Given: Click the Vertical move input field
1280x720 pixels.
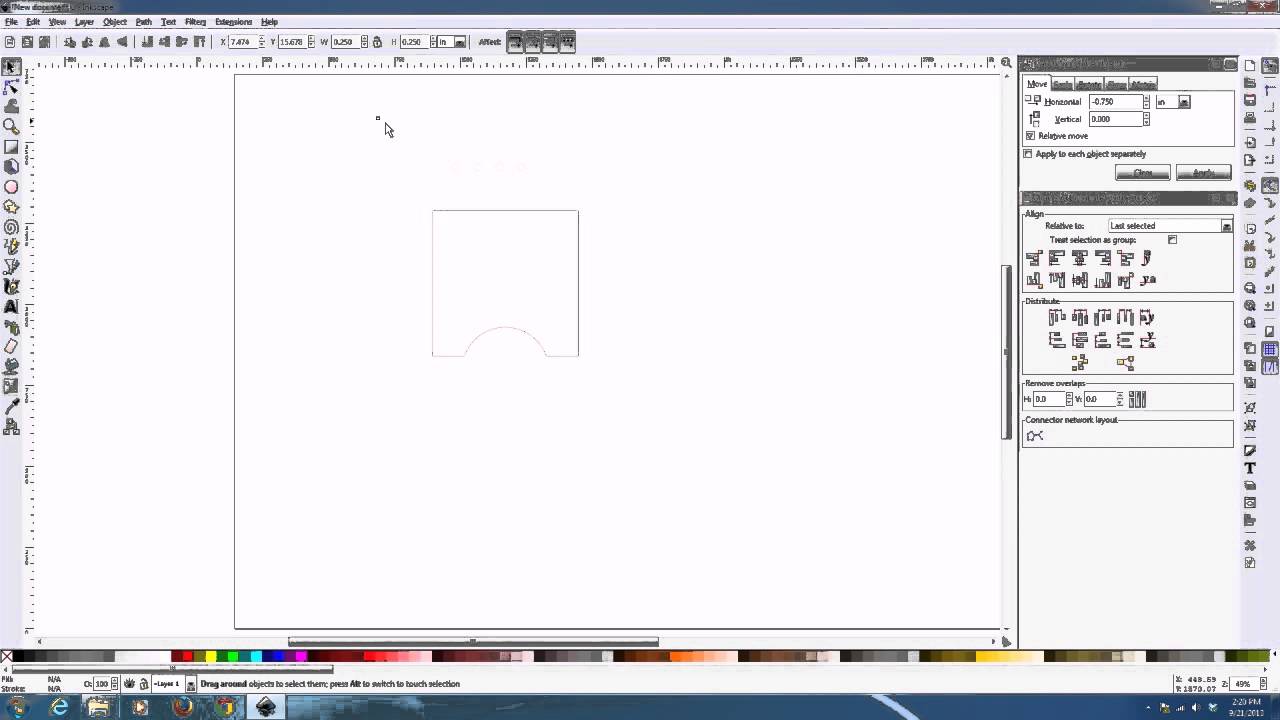Looking at the screenshot, I should coord(1115,119).
